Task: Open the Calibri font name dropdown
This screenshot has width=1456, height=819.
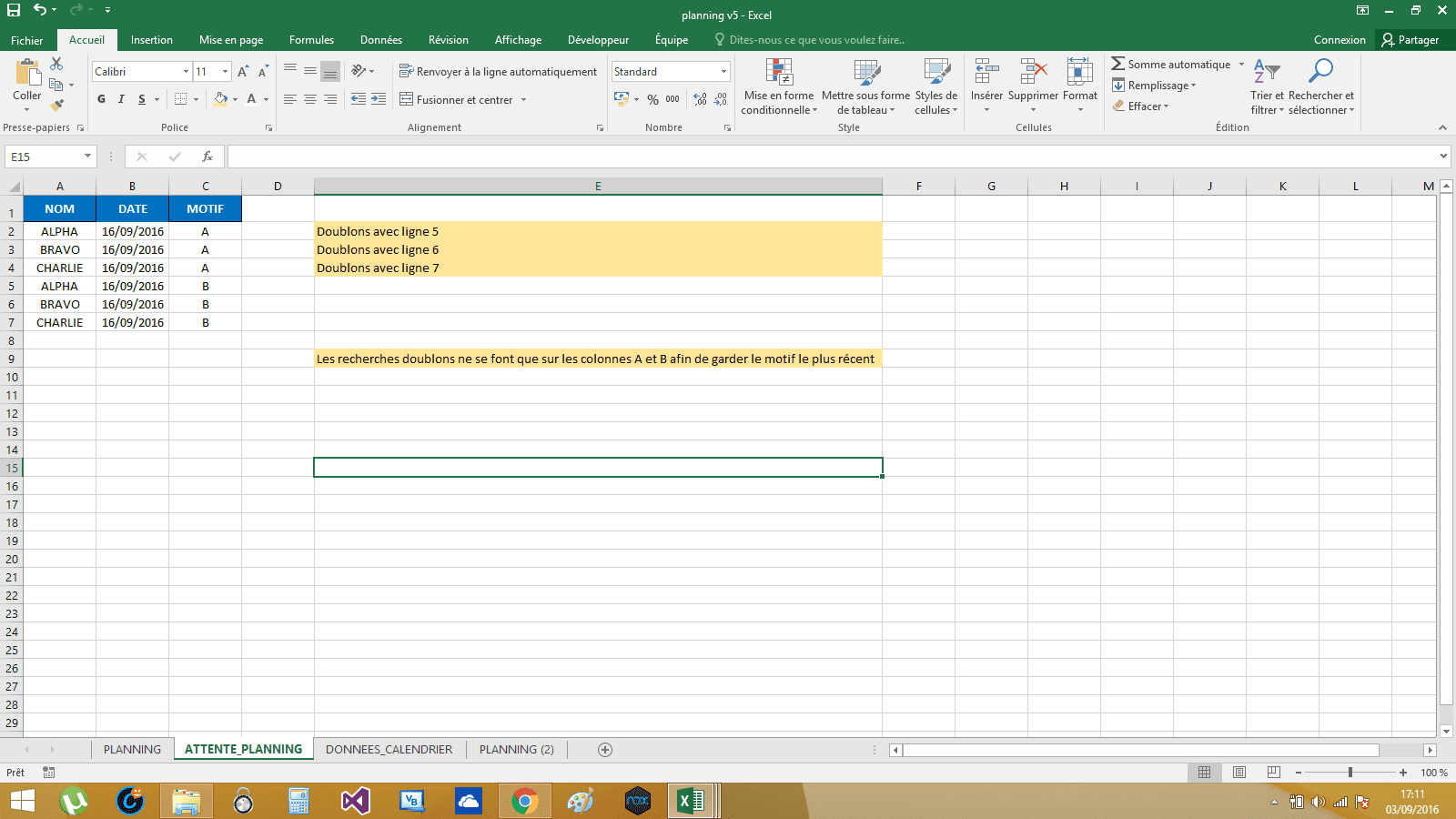Action: [x=186, y=72]
